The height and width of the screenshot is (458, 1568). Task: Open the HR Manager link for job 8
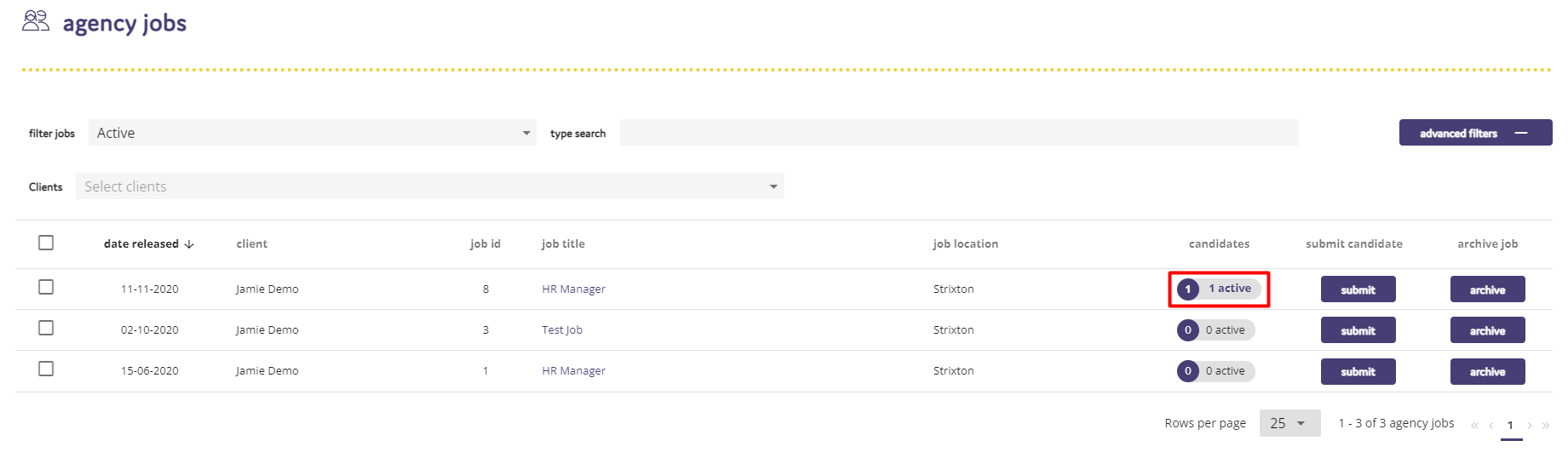point(573,289)
